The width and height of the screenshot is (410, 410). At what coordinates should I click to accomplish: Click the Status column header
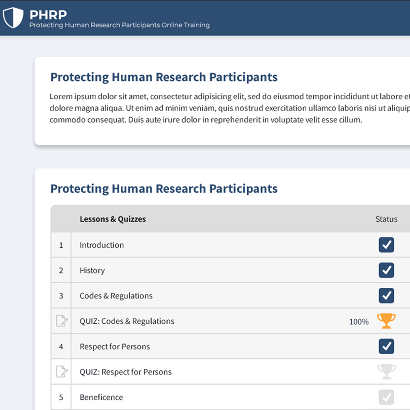point(386,219)
